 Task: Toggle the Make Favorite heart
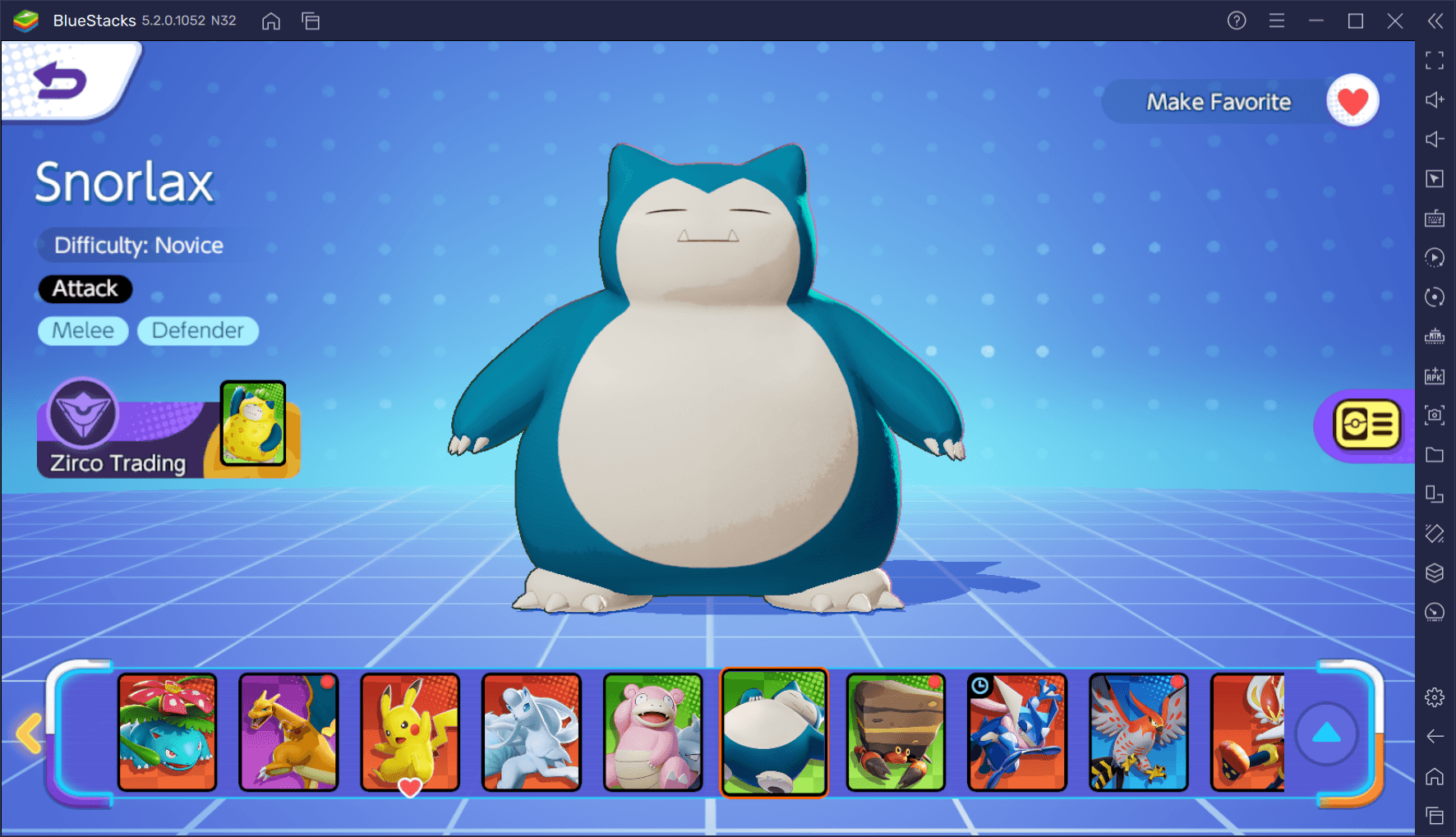(x=1352, y=101)
